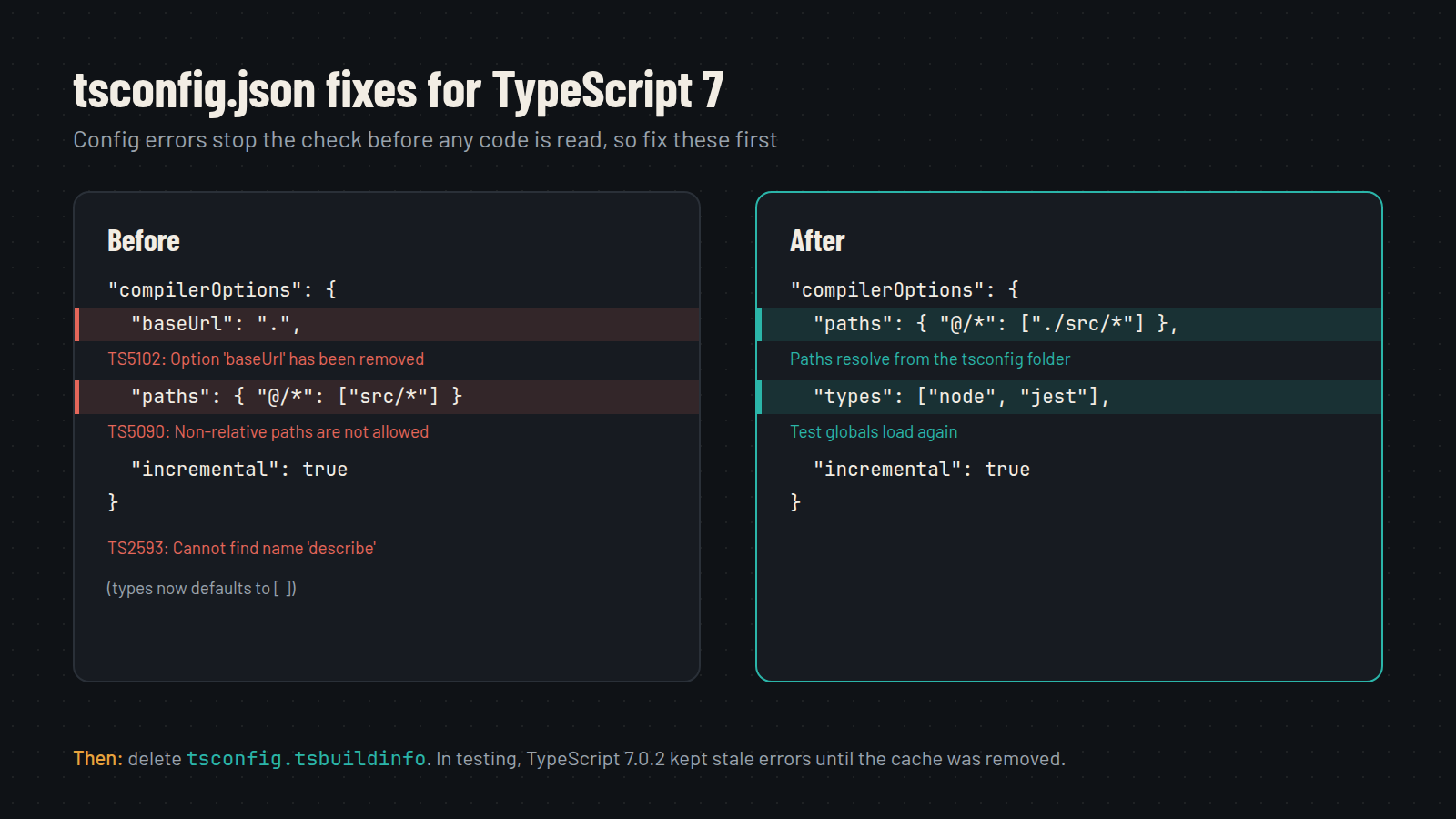1456x819 pixels.
Task: Click the footer sentence mentioning 'TypeScript 7.0.2'
Action: (x=751, y=759)
